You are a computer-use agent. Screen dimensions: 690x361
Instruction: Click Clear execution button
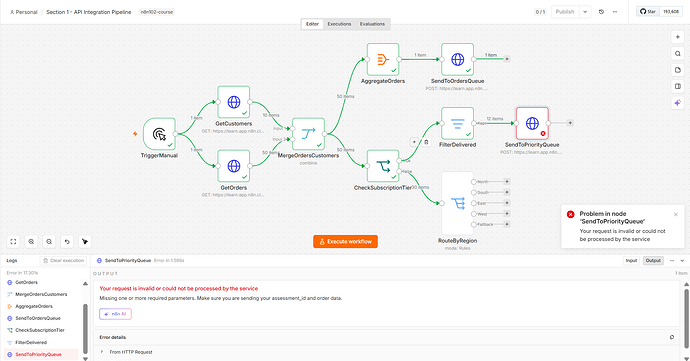pyautogui.click(x=64, y=261)
